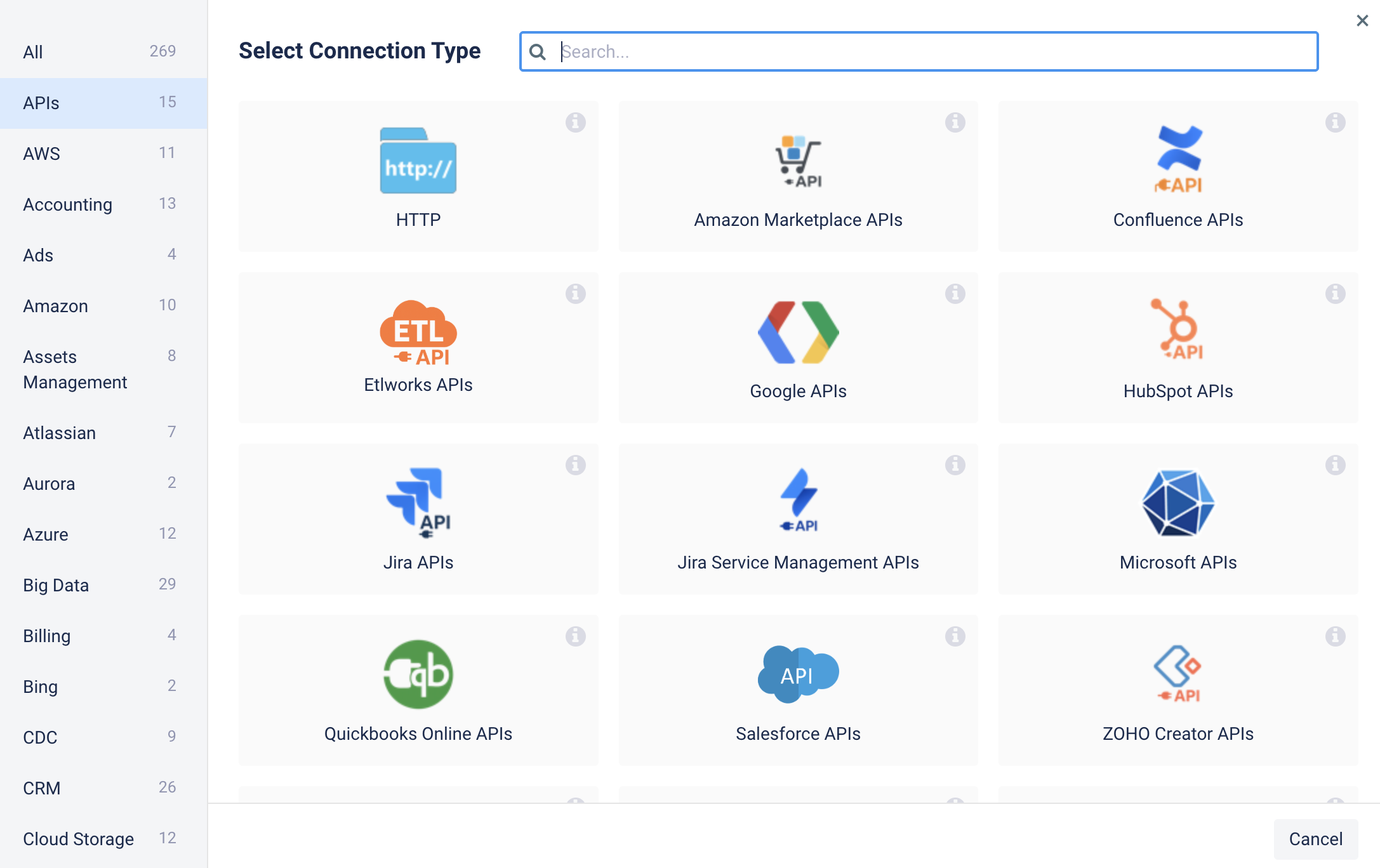Click the Jira Service Management APIs label
This screenshot has height=868, width=1380.
[x=798, y=562]
